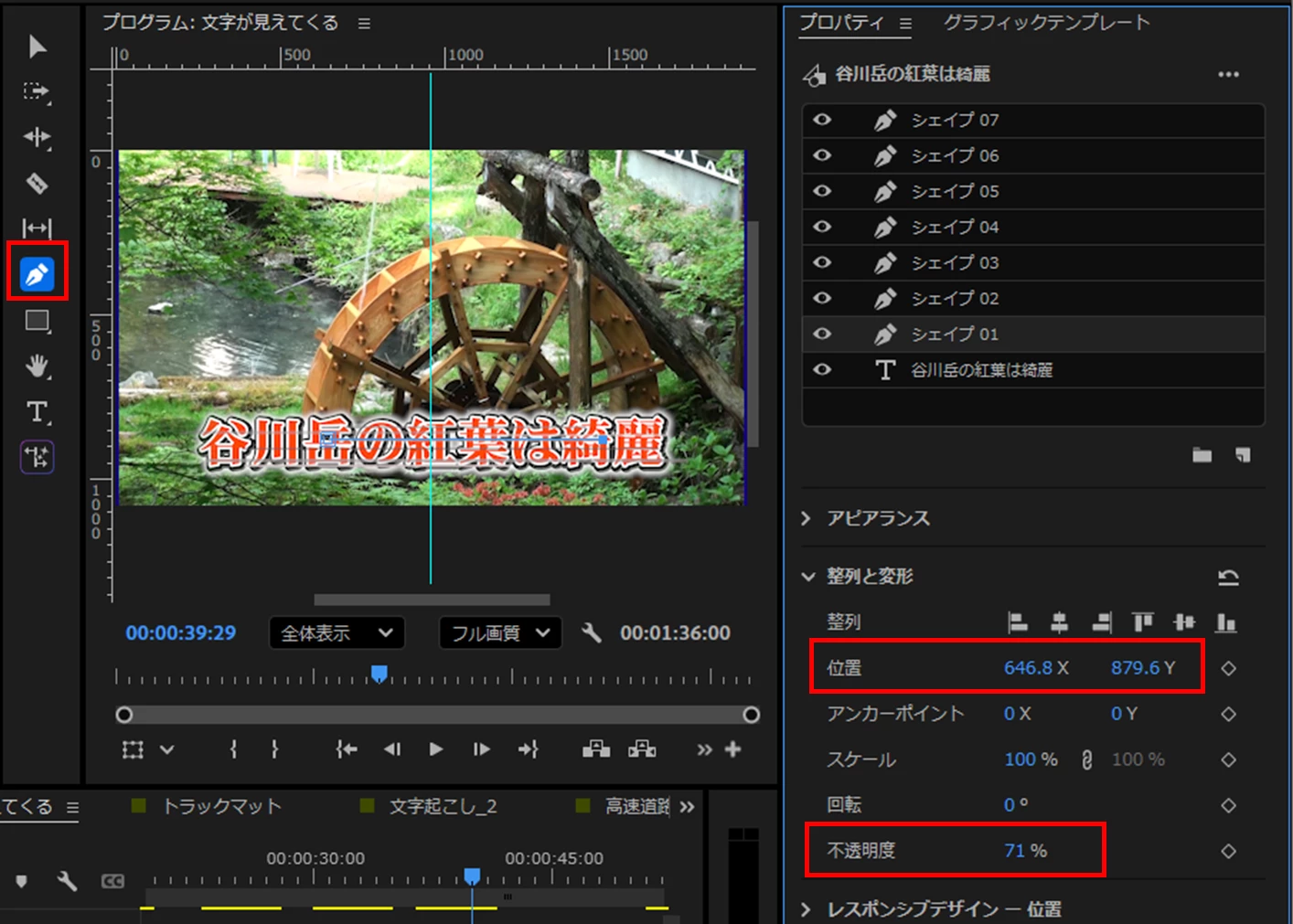The image size is (1293, 924).
Task: Click the new layer icon
Action: [x=1242, y=455]
